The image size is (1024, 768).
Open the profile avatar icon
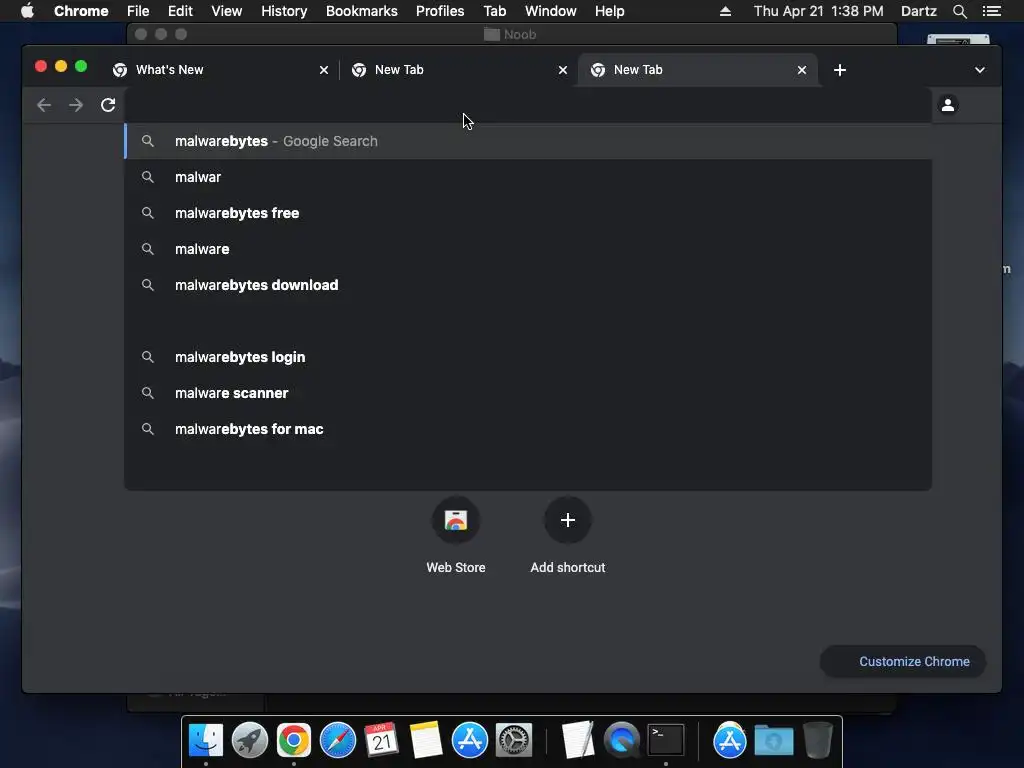pos(948,104)
